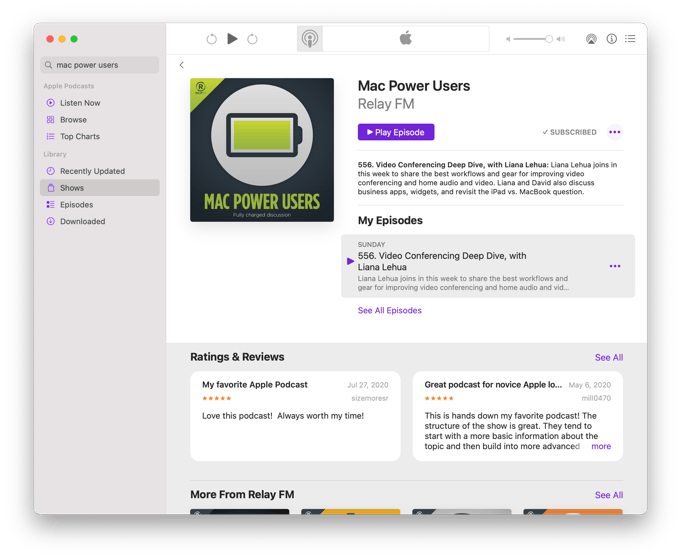Image resolution: width=681 pixels, height=559 pixels.
Task: Click the reviewer name sizemoresr
Action: (370, 398)
